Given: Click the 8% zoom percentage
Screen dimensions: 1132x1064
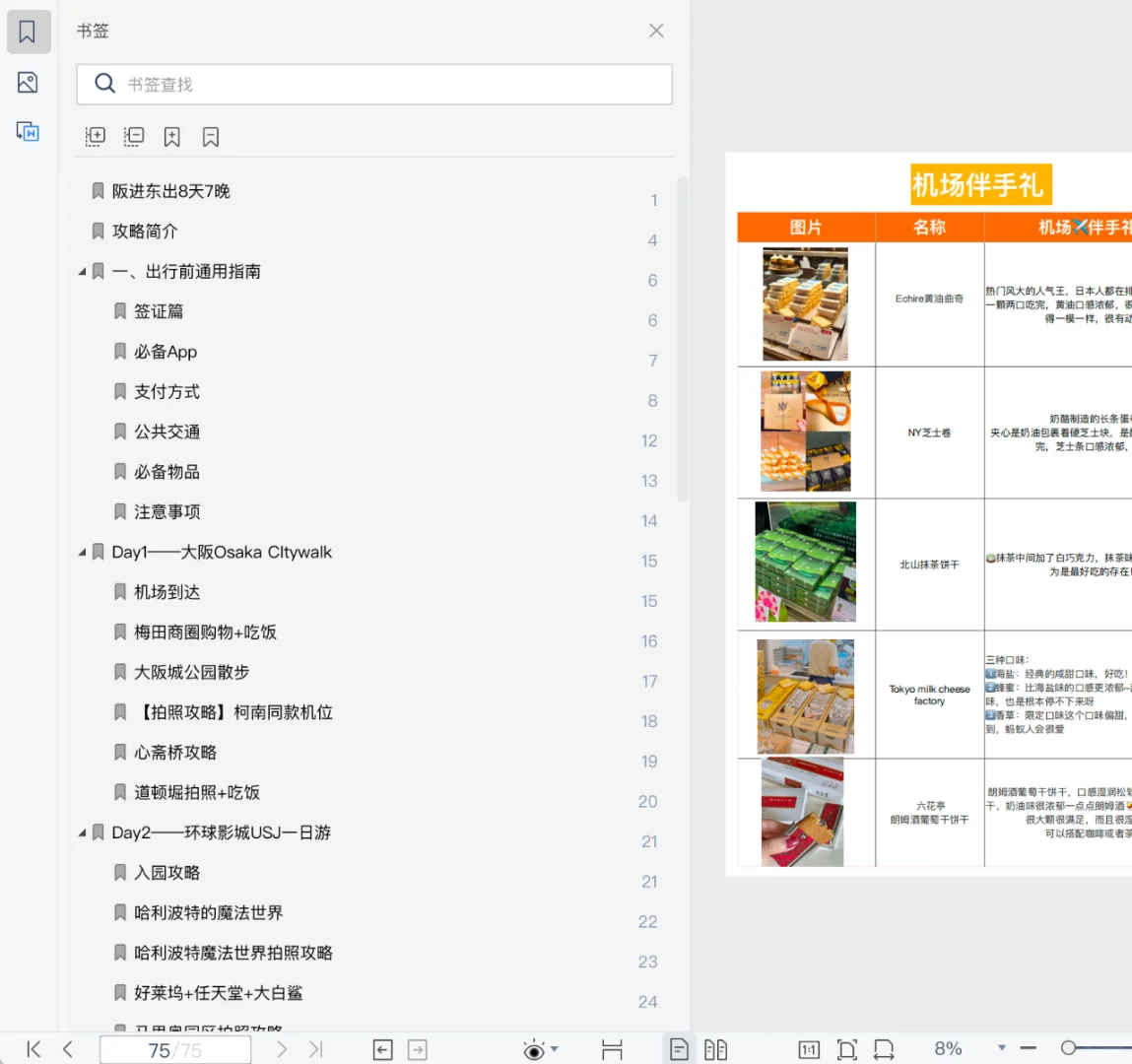Looking at the screenshot, I should tap(948, 1048).
